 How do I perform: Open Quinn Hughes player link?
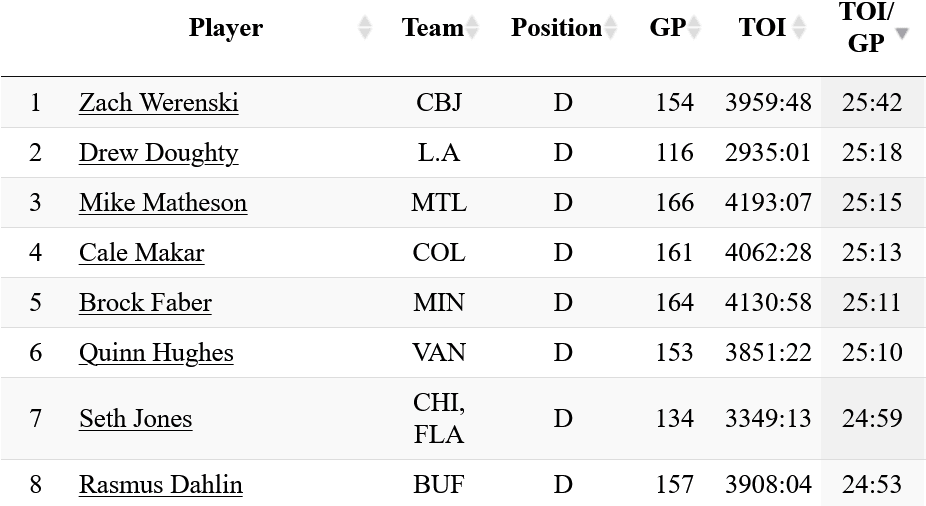(x=156, y=353)
